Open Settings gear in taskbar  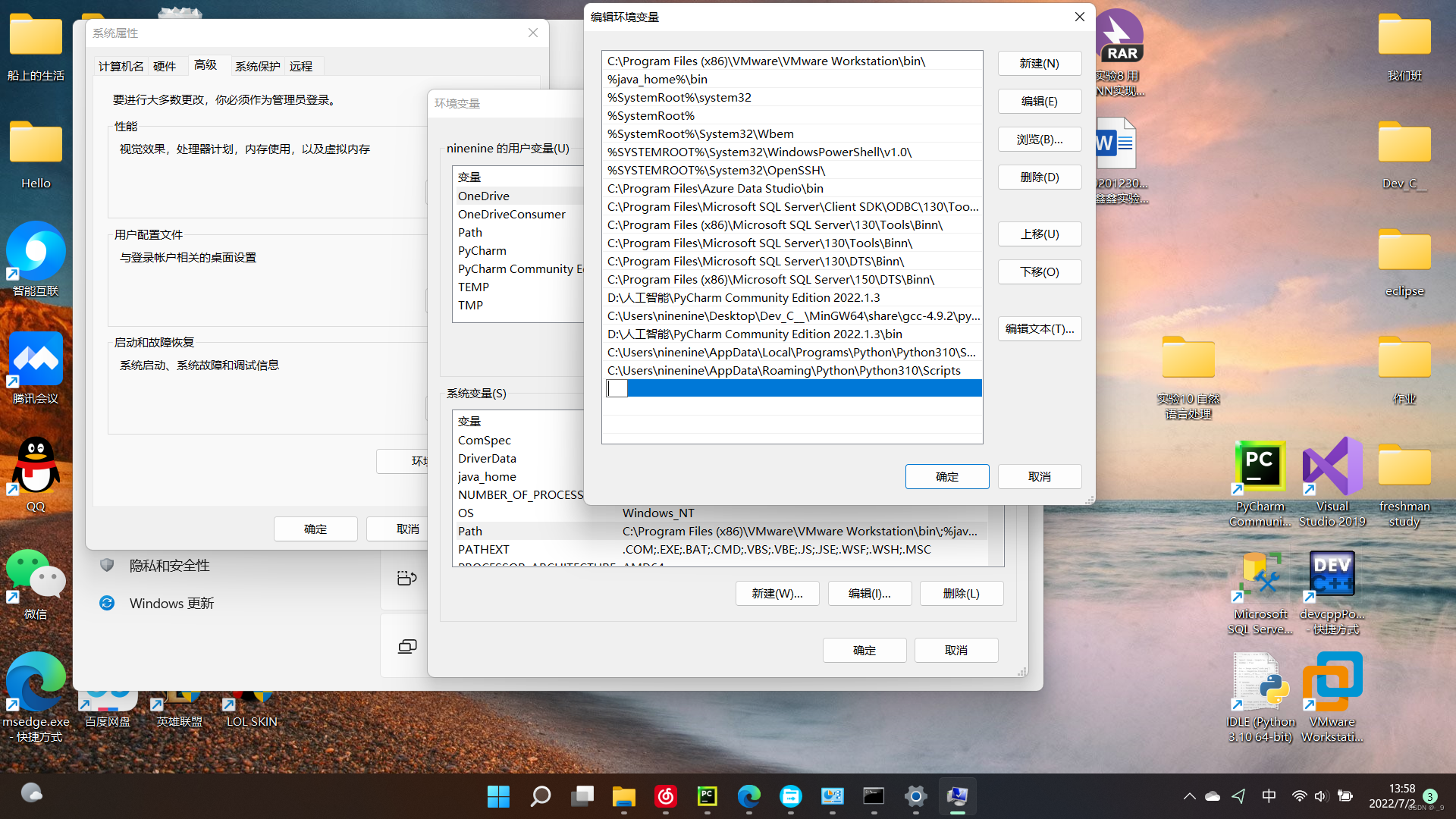coord(915,796)
